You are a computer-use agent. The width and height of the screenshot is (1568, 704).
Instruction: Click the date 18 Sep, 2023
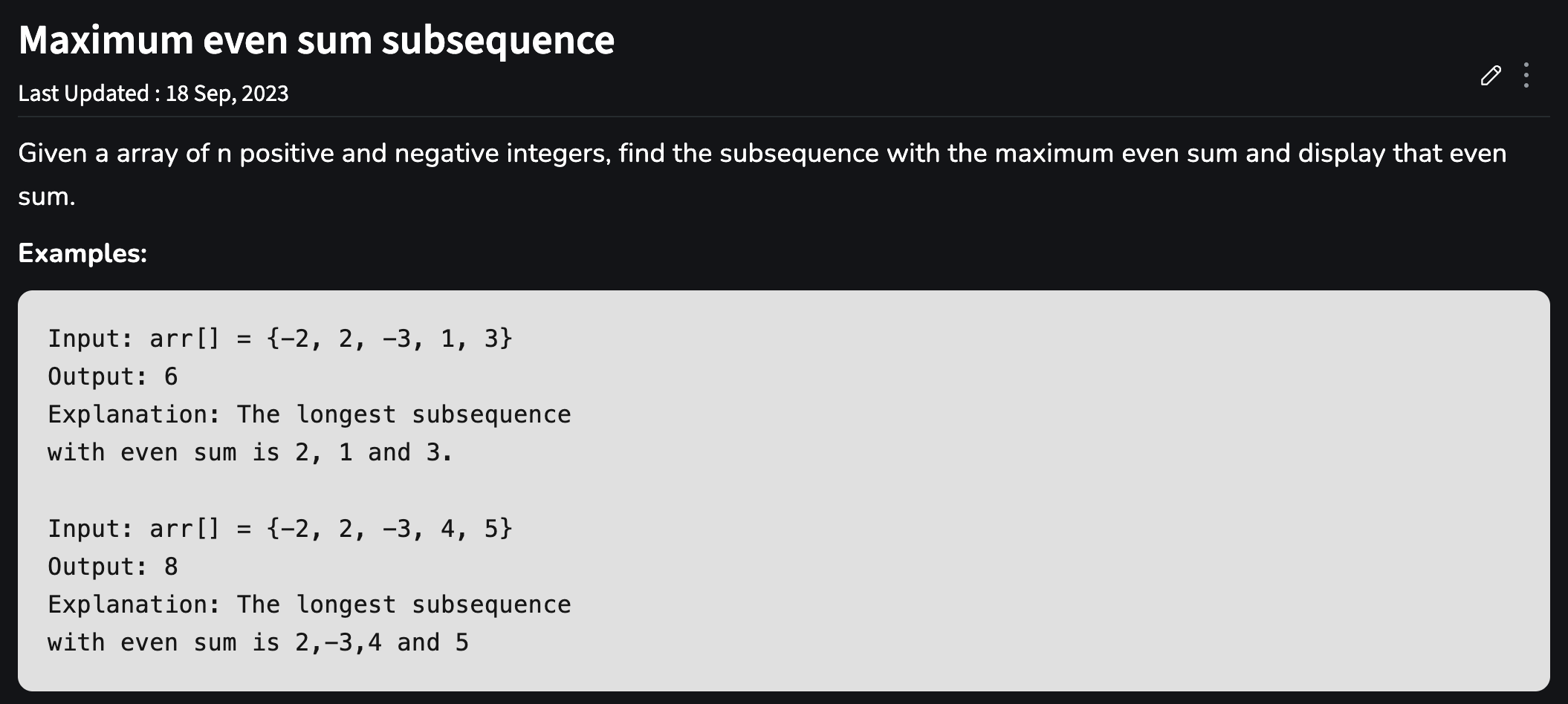point(227,94)
